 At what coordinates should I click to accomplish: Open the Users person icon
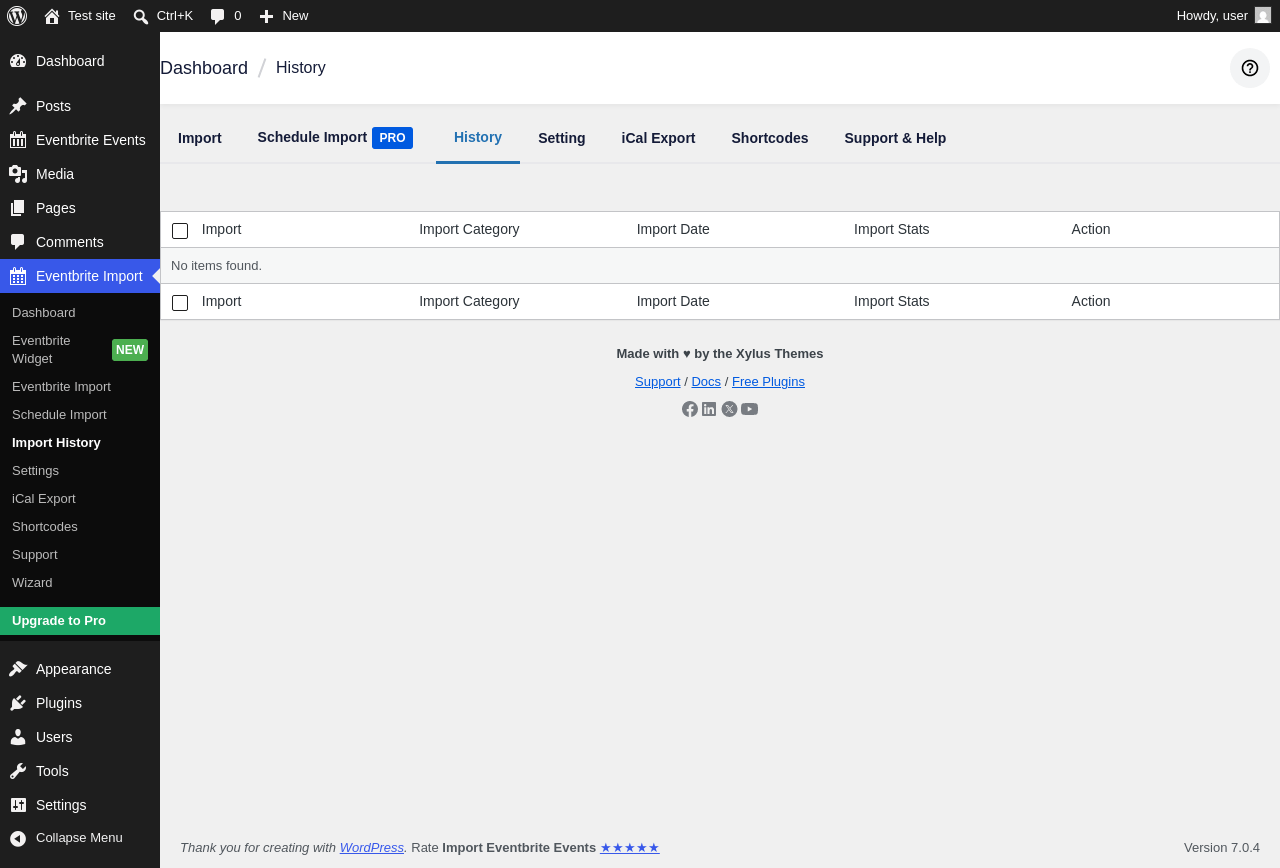tap(18, 737)
